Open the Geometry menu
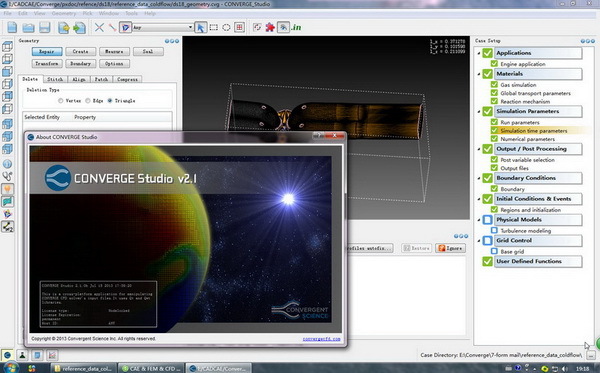Screen dimensions: 600x373 pos(64,13)
